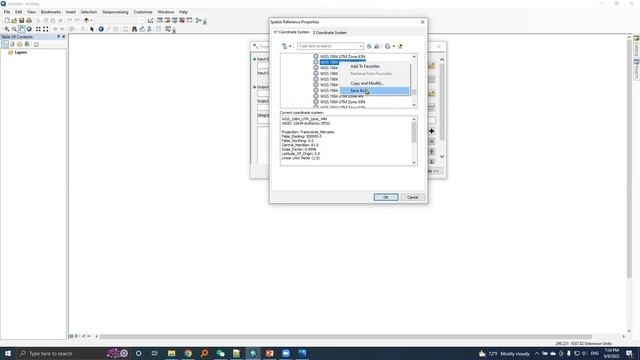Screen dimensions: 640x360
Task: Open the ModelBuilder window icon
Action: [x=199, y=20]
